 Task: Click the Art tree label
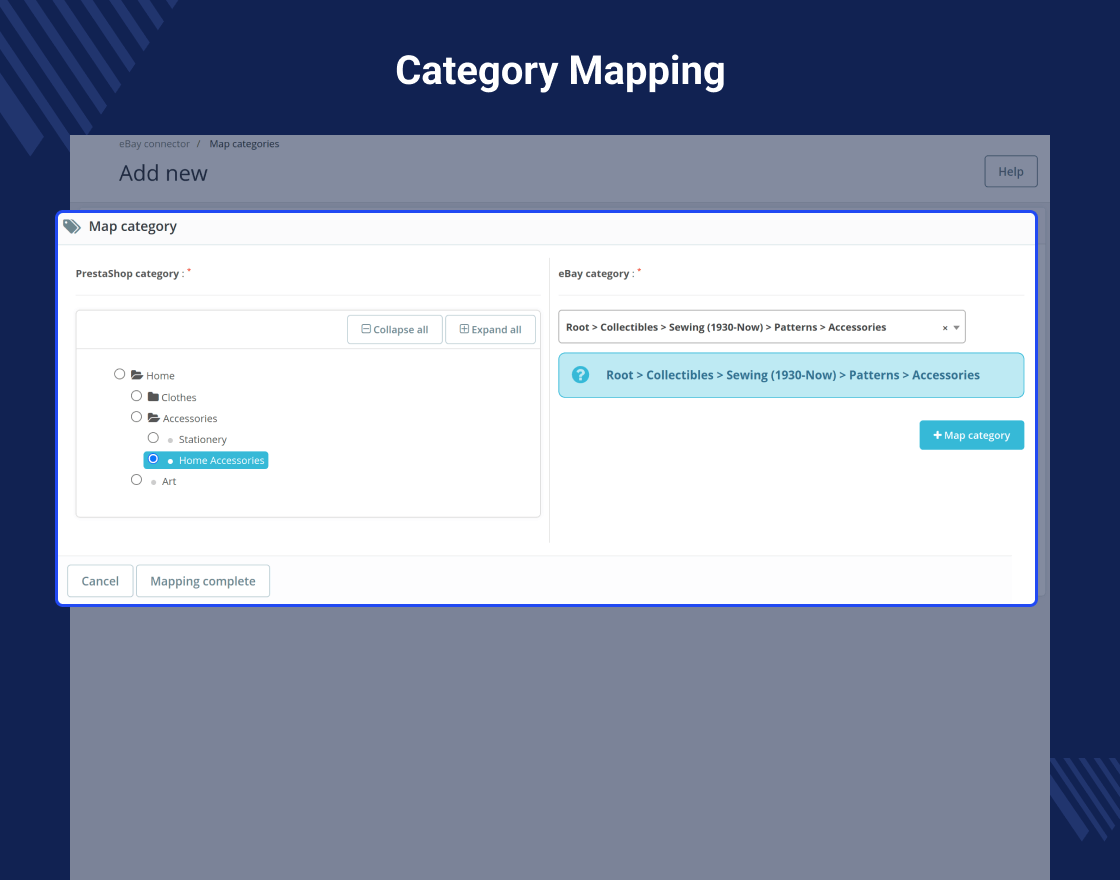tap(169, 481)
